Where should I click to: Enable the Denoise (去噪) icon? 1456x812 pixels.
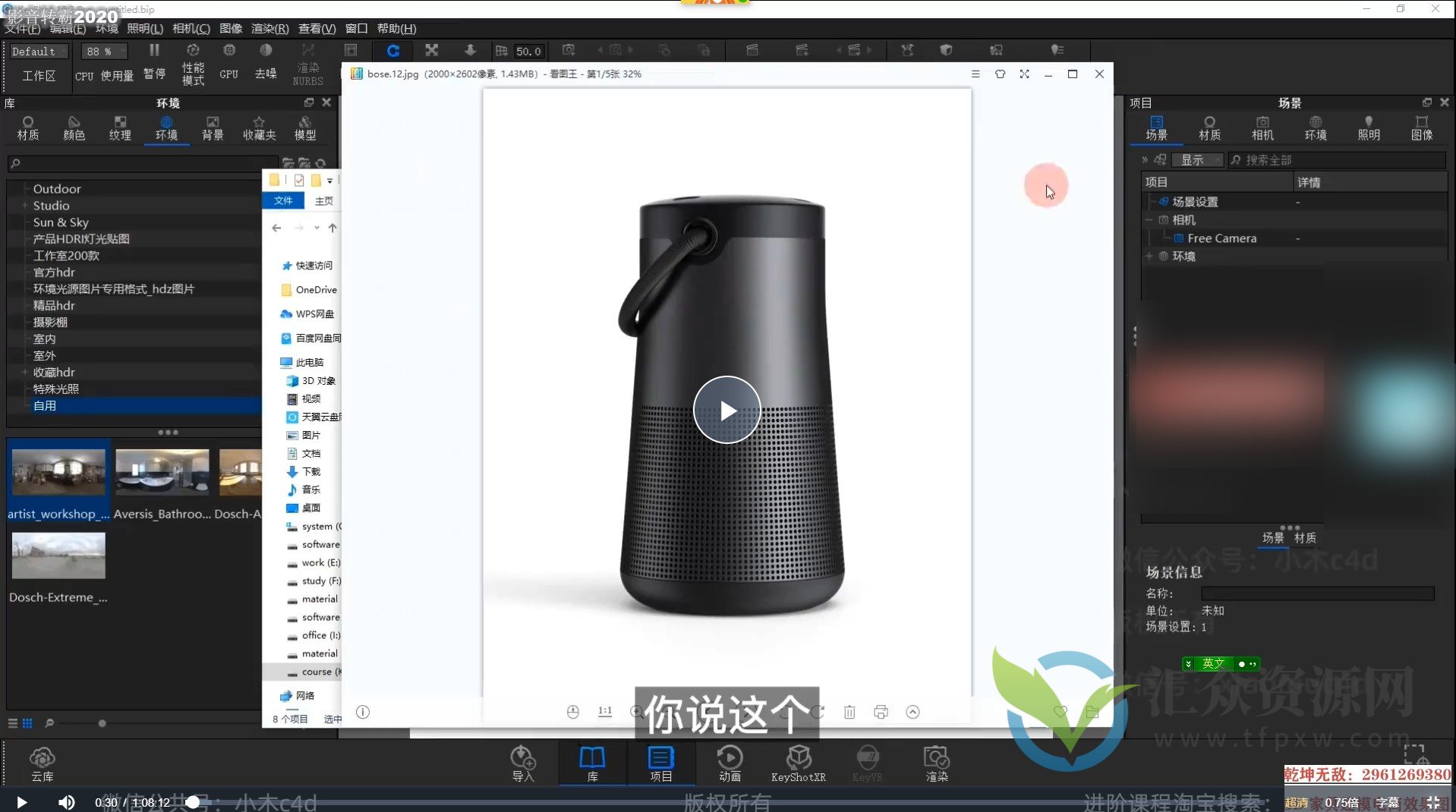pyautogui.click(x=265, y=61)
